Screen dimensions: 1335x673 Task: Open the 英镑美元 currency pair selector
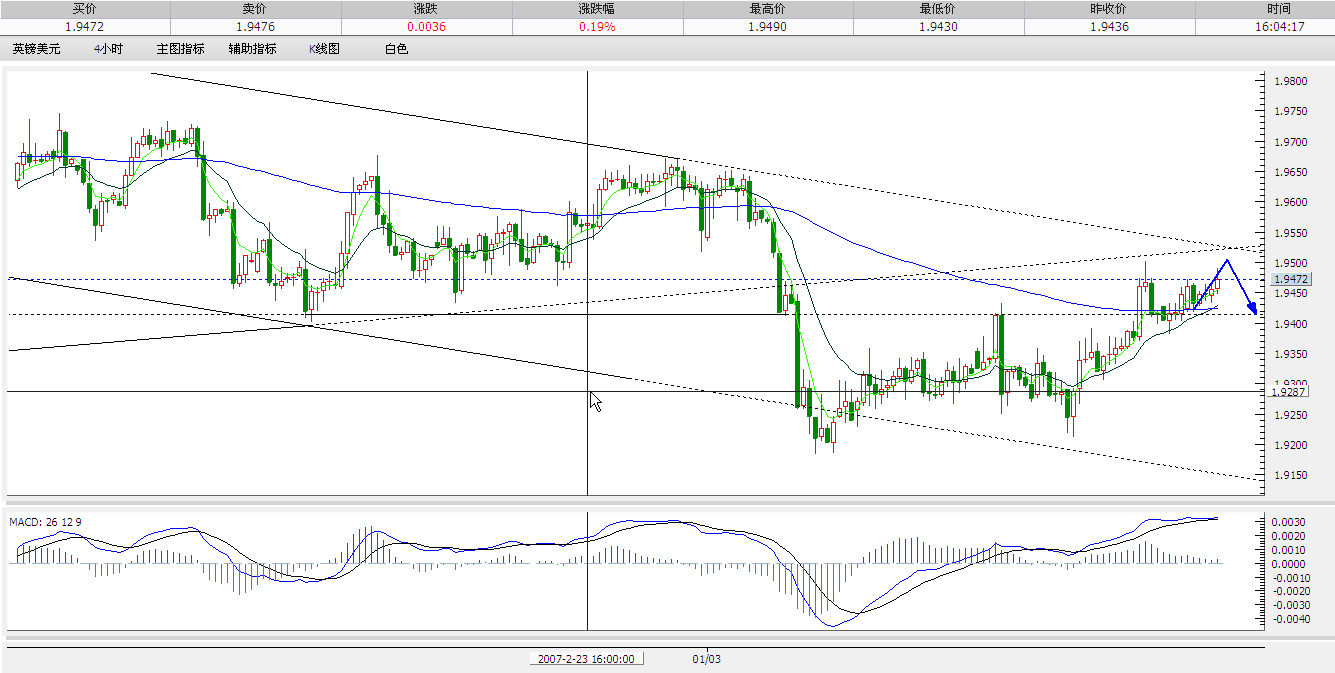[x=35, y=47]
